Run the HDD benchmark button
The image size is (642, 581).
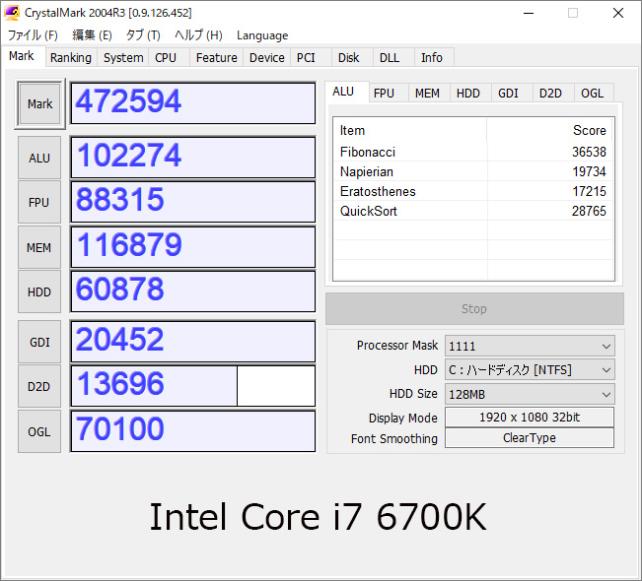tap(39, 292)
